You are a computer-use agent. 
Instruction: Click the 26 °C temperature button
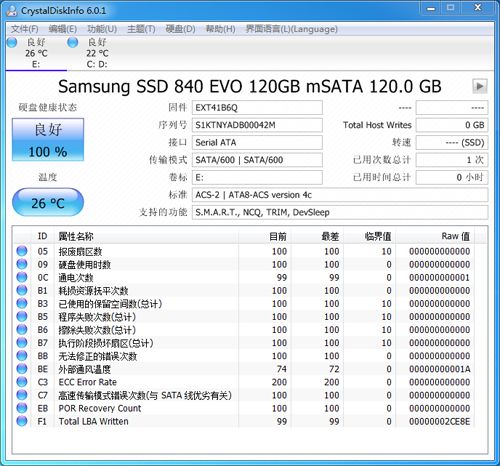tap(48, 203)
